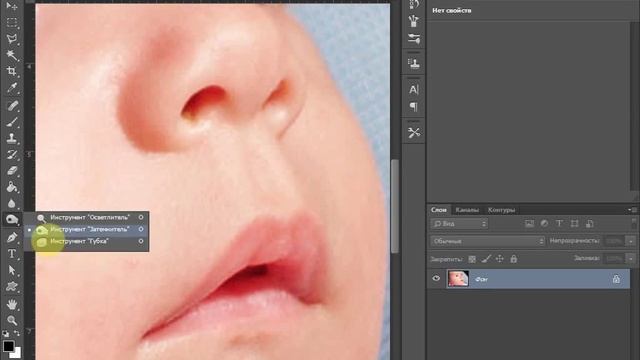Viewport: 640px width, 360px height.
Task: Select the Horizontal Type tool
Action: click(12, 253)
